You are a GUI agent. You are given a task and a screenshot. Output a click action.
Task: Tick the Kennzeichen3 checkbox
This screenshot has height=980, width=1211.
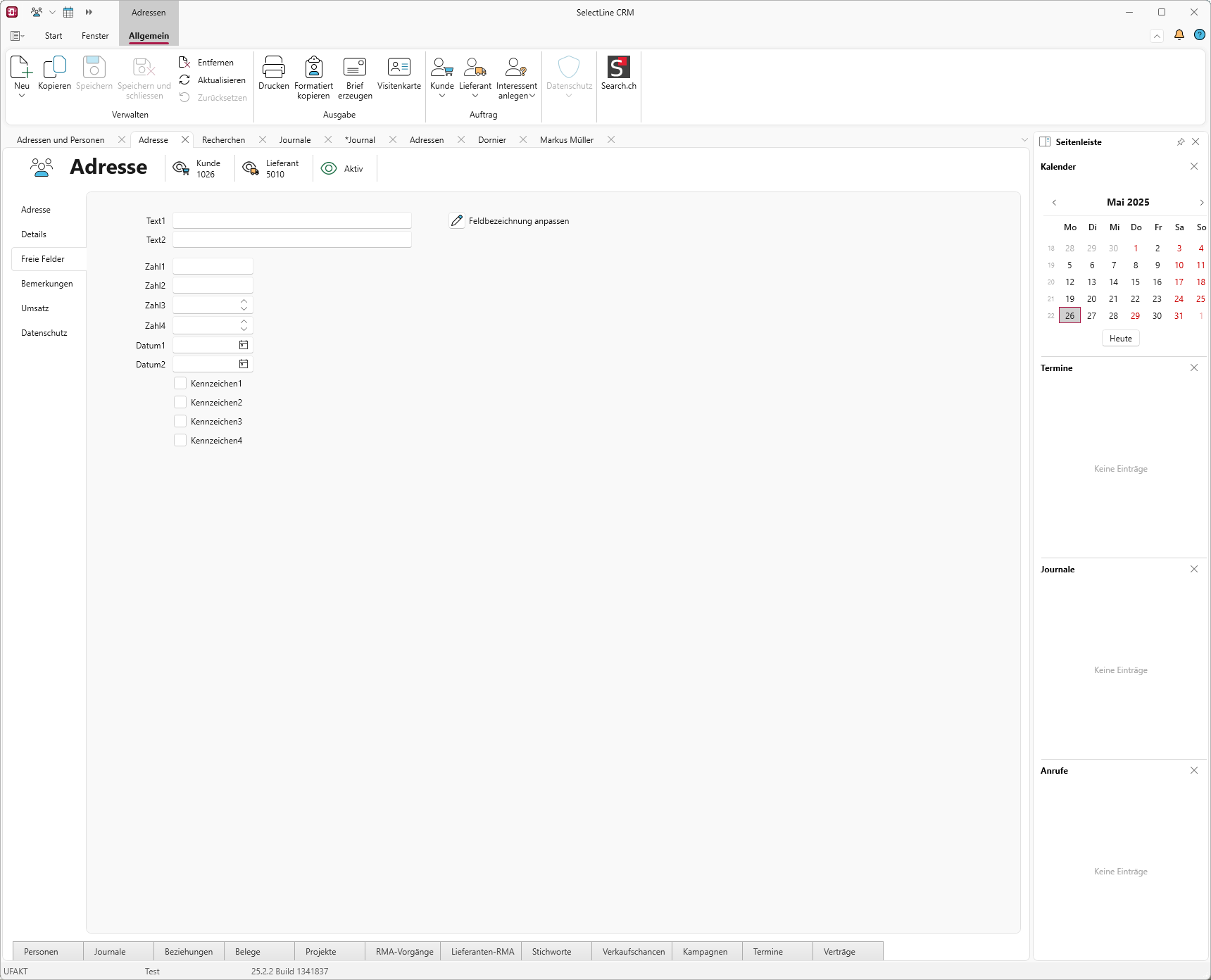(x=180, y=422)
